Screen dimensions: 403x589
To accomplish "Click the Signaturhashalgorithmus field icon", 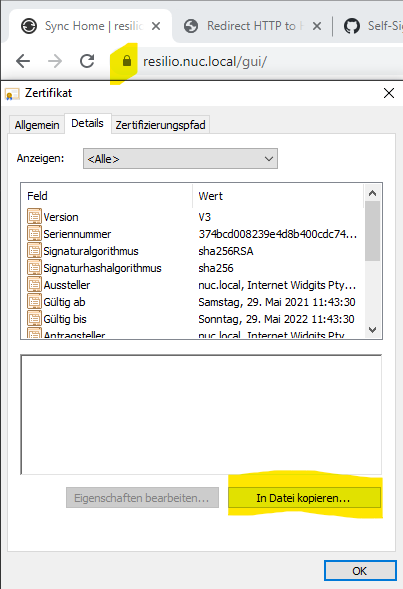I will [x=34, y=267].
